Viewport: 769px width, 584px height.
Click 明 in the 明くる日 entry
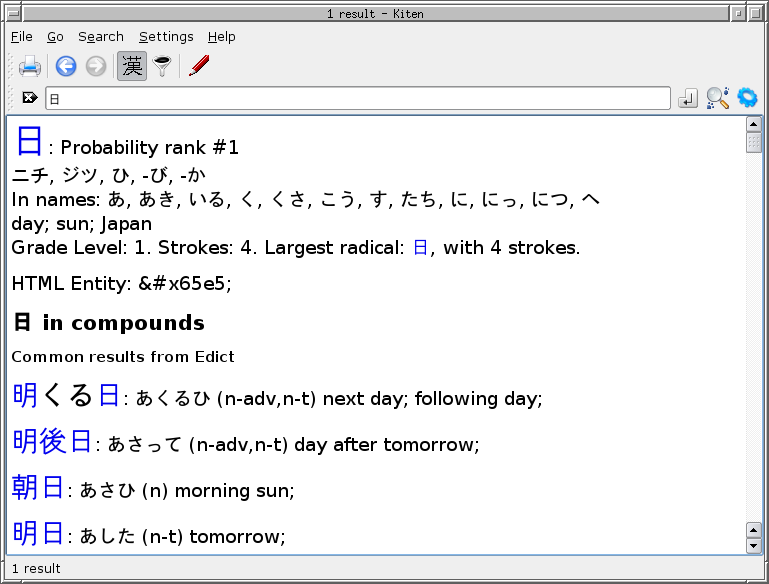[25, 395]
